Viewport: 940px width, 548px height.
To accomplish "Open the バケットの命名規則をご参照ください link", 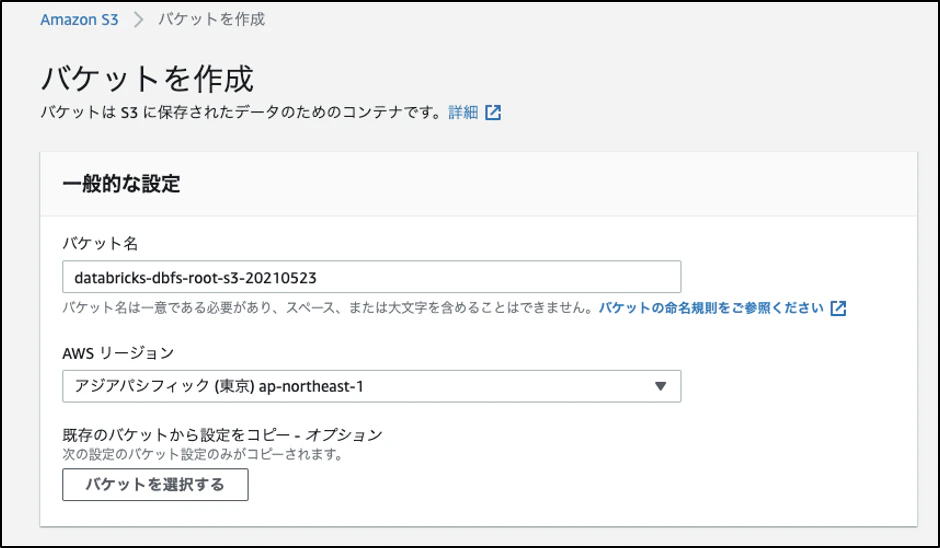I will click(711, 308).
